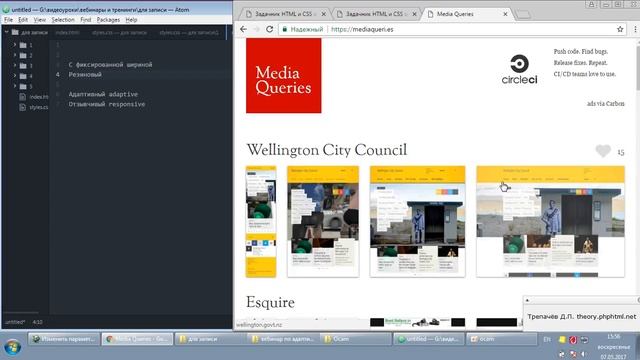Open Atom Help menu
The width and height of the screenshot is (640, 360).
(x=131, y=20)
